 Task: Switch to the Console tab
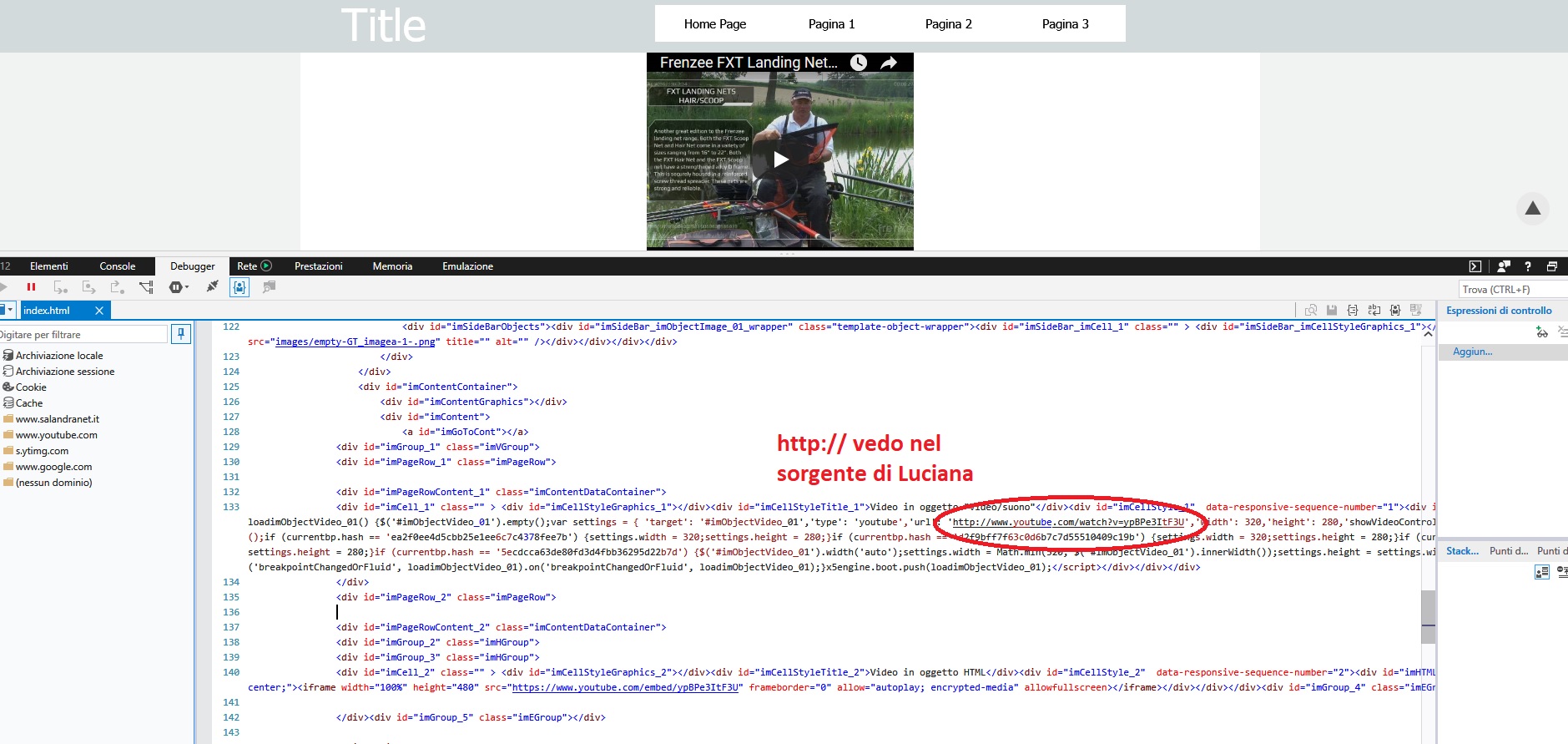(x=118, y=266)
